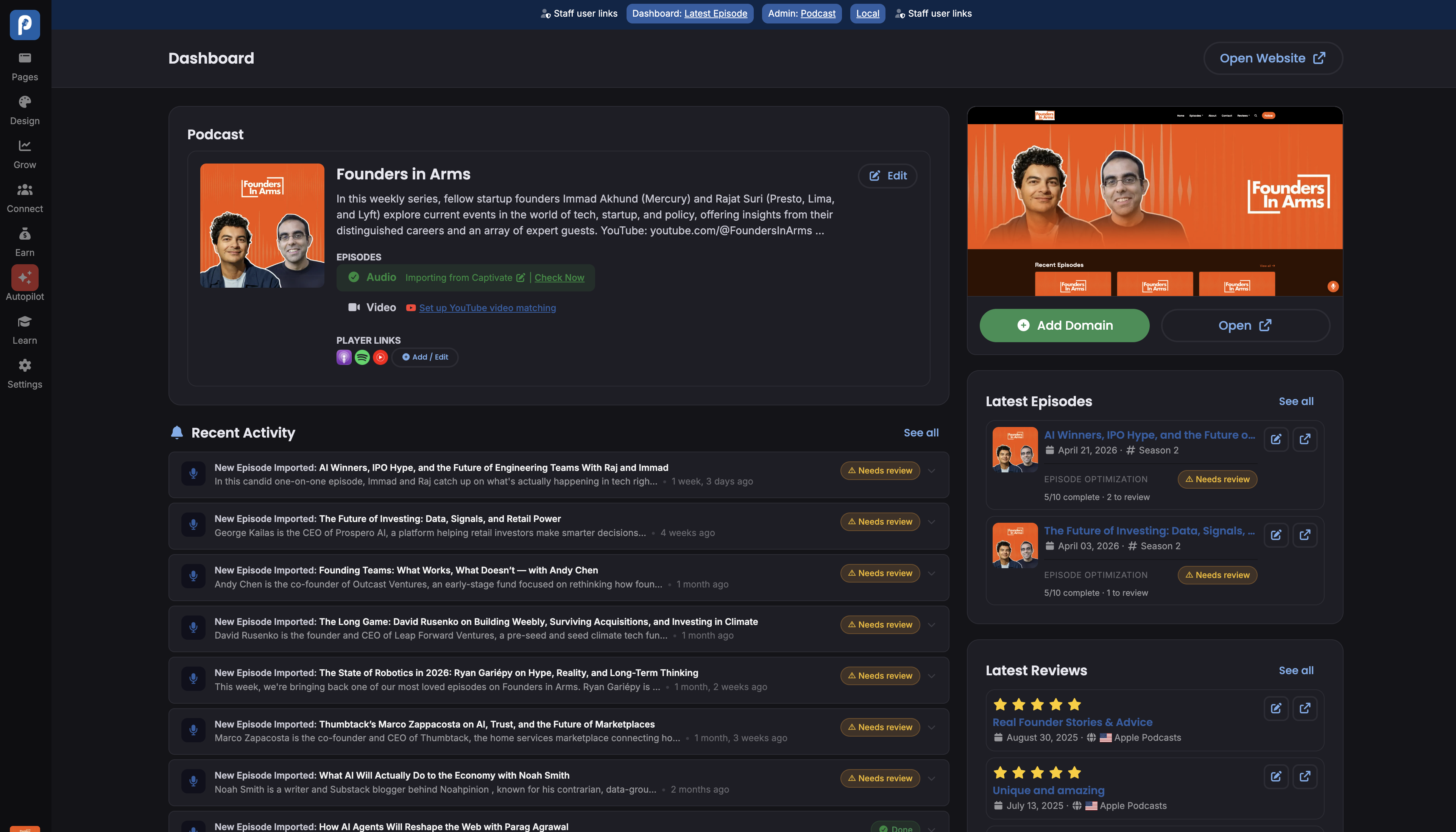
Task: Open the Earn money bag section
Action: [x=25, y=243]
